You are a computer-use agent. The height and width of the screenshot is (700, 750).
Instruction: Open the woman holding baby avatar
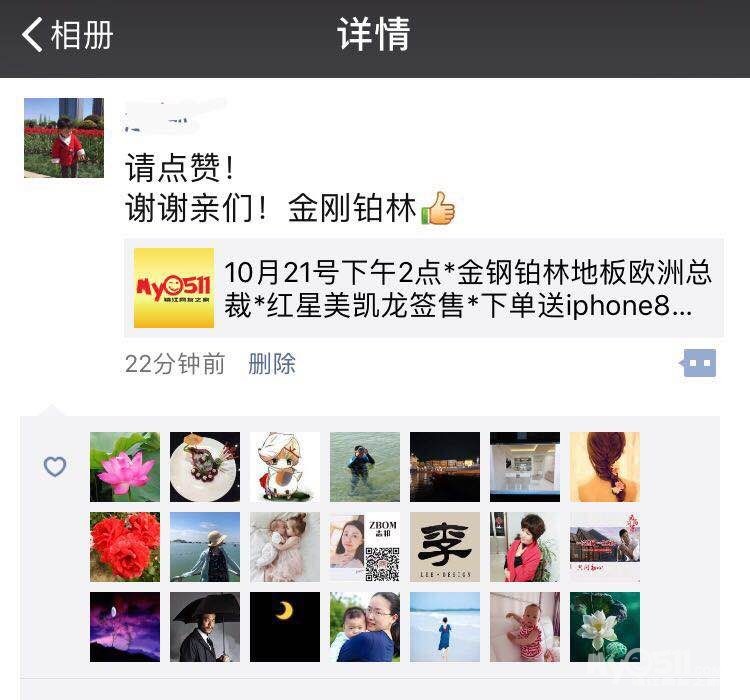[x=365, y=627]
